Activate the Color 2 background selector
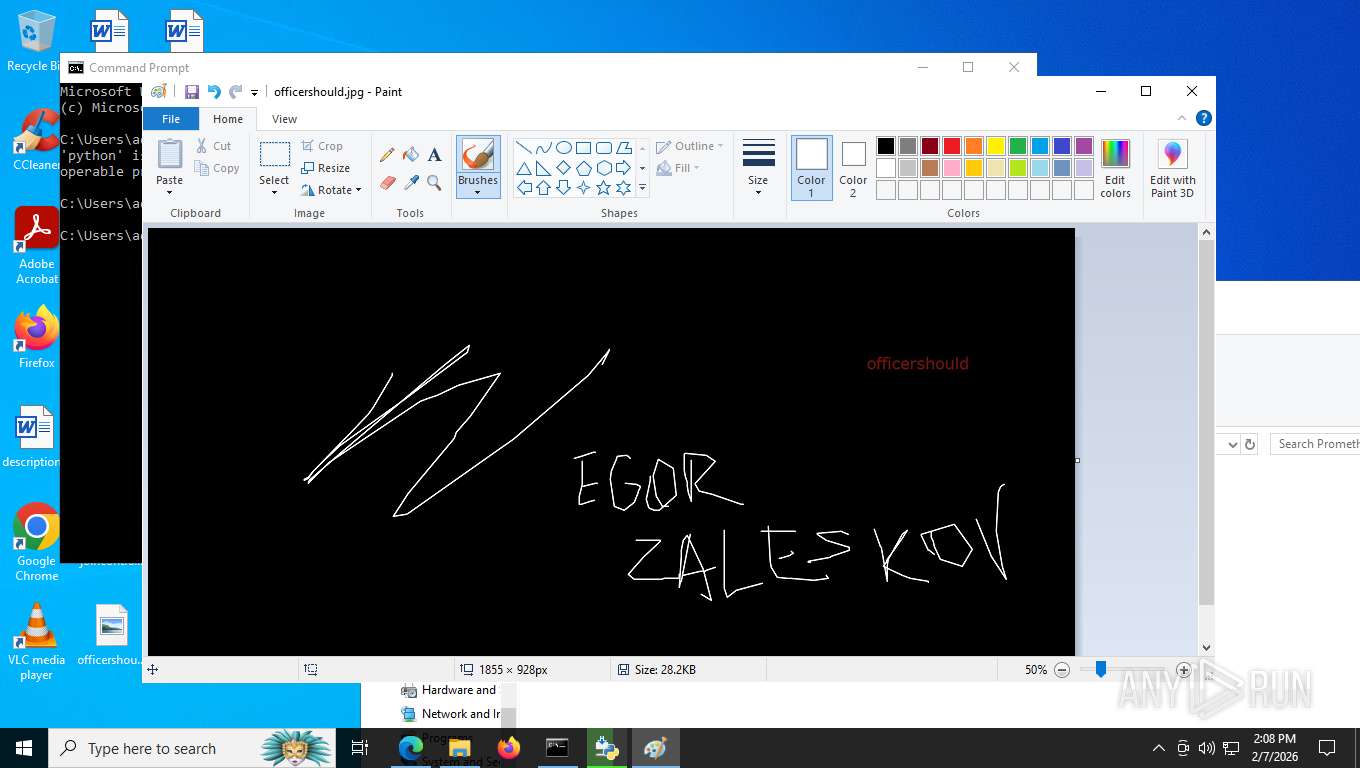The width and height of the screenshot is (1360, 768). 853,168
